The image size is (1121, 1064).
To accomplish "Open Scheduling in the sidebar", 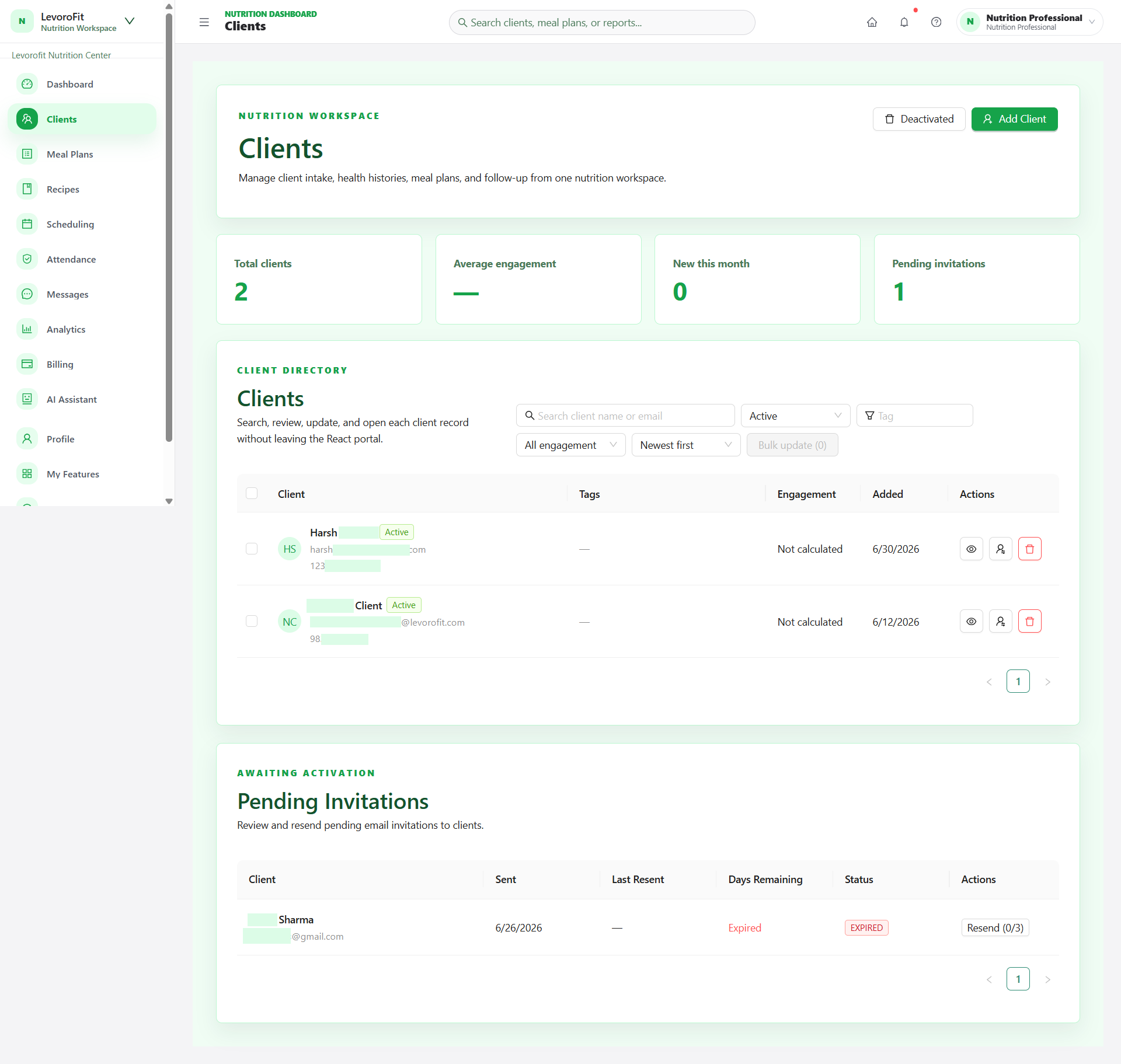I will pos(82,224).
